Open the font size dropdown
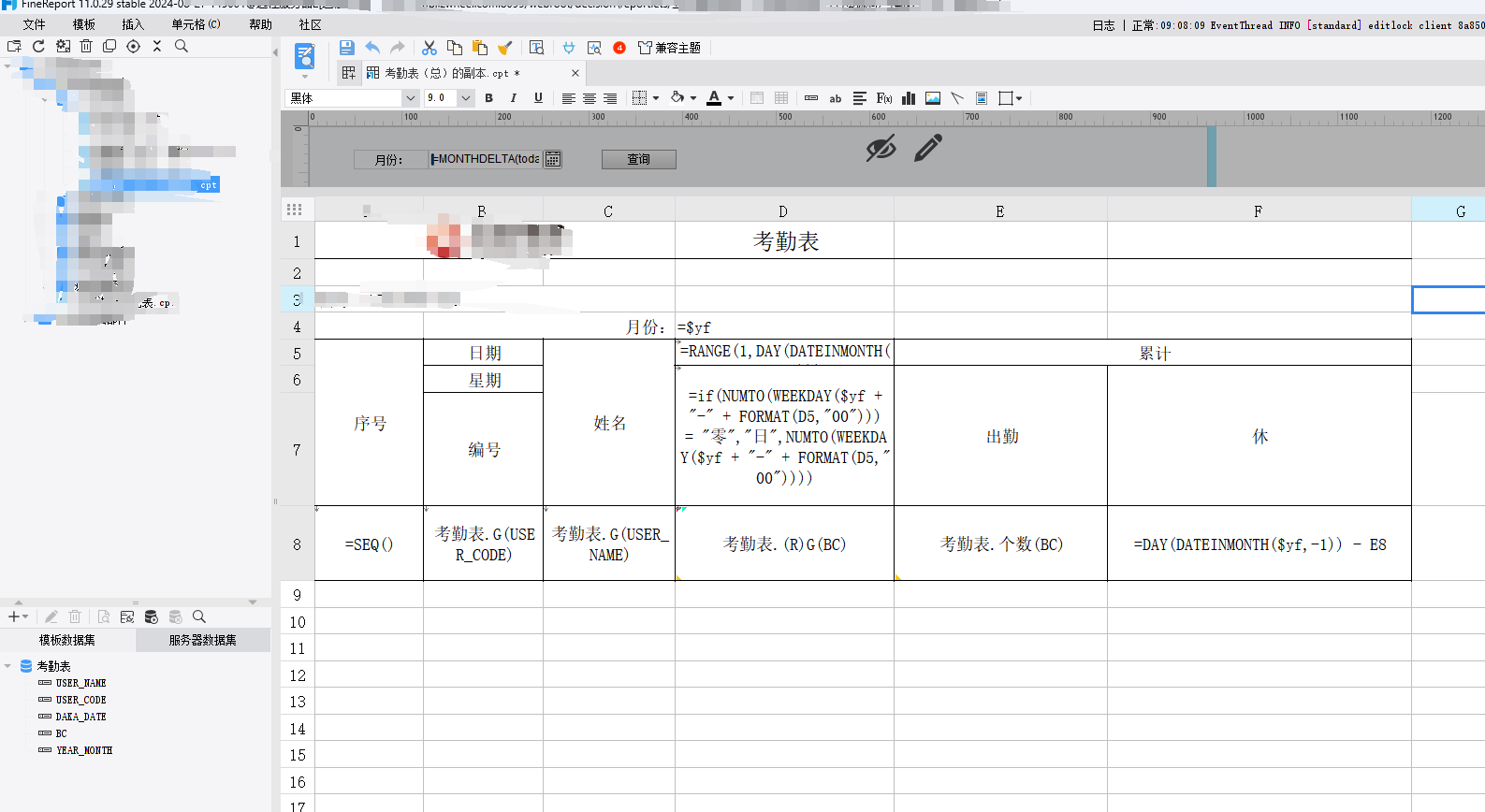Screen dimensions: 1485x812 click(x=465, y=98)
